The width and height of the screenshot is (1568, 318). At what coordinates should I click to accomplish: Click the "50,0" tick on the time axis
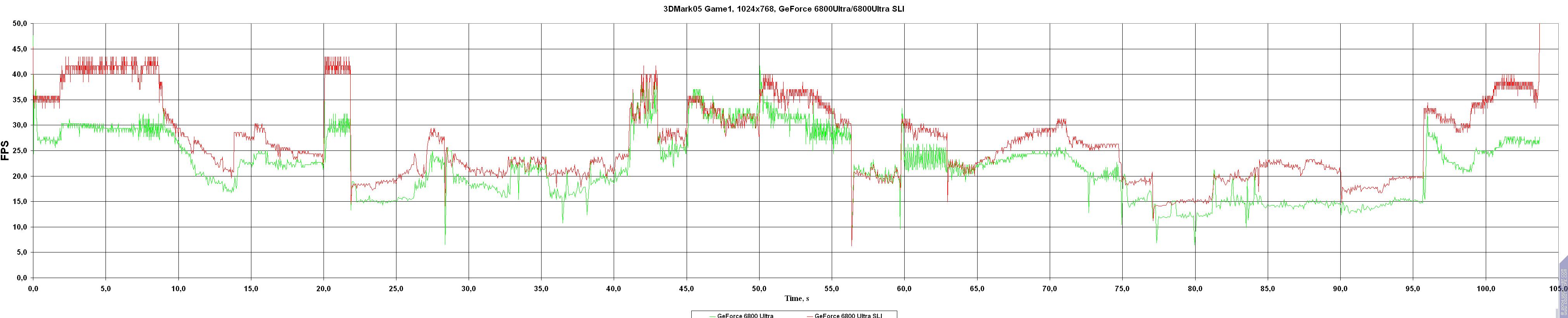[x=759, y=289]
